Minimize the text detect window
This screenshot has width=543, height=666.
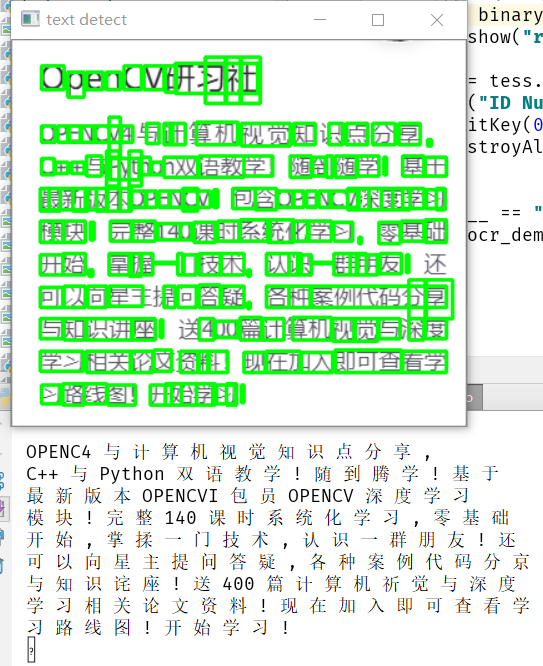[x=320, y=20]
